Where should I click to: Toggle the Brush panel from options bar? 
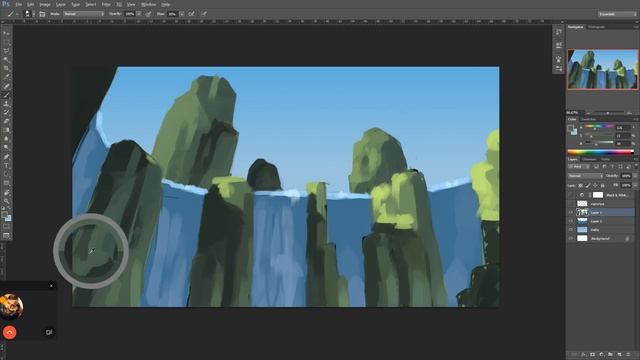tap(42, 13)
